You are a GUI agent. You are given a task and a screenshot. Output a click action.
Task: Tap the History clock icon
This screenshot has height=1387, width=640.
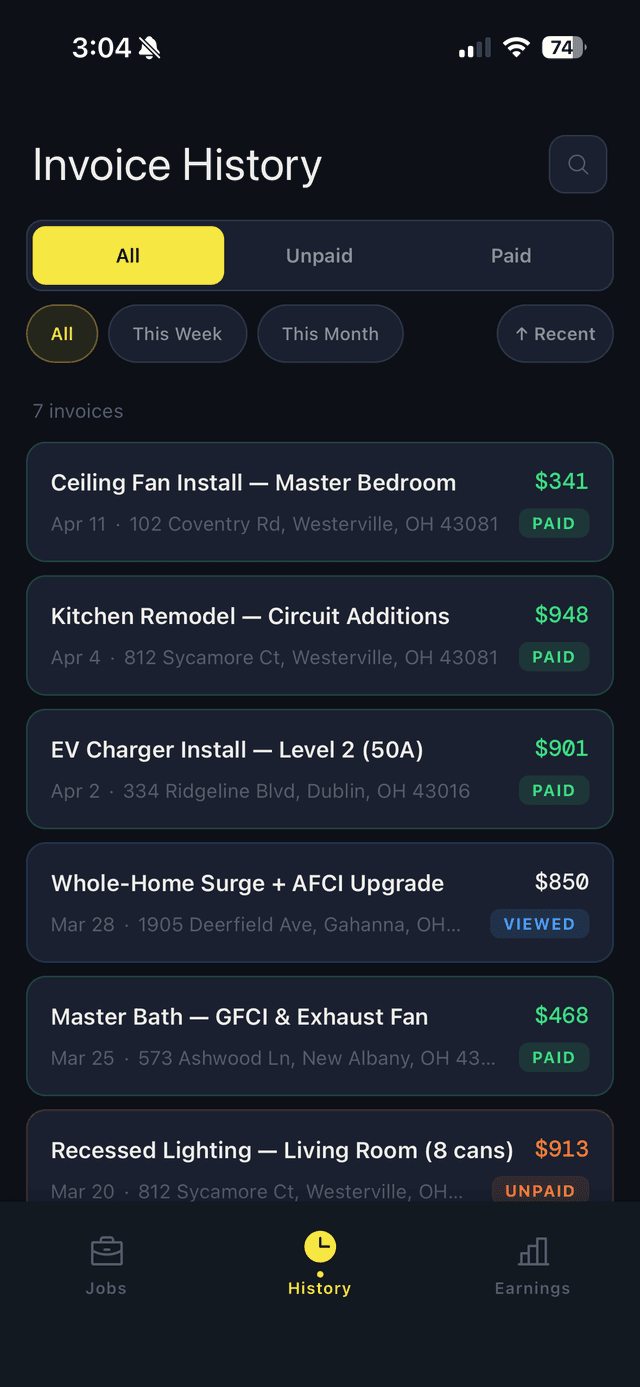320,1246
